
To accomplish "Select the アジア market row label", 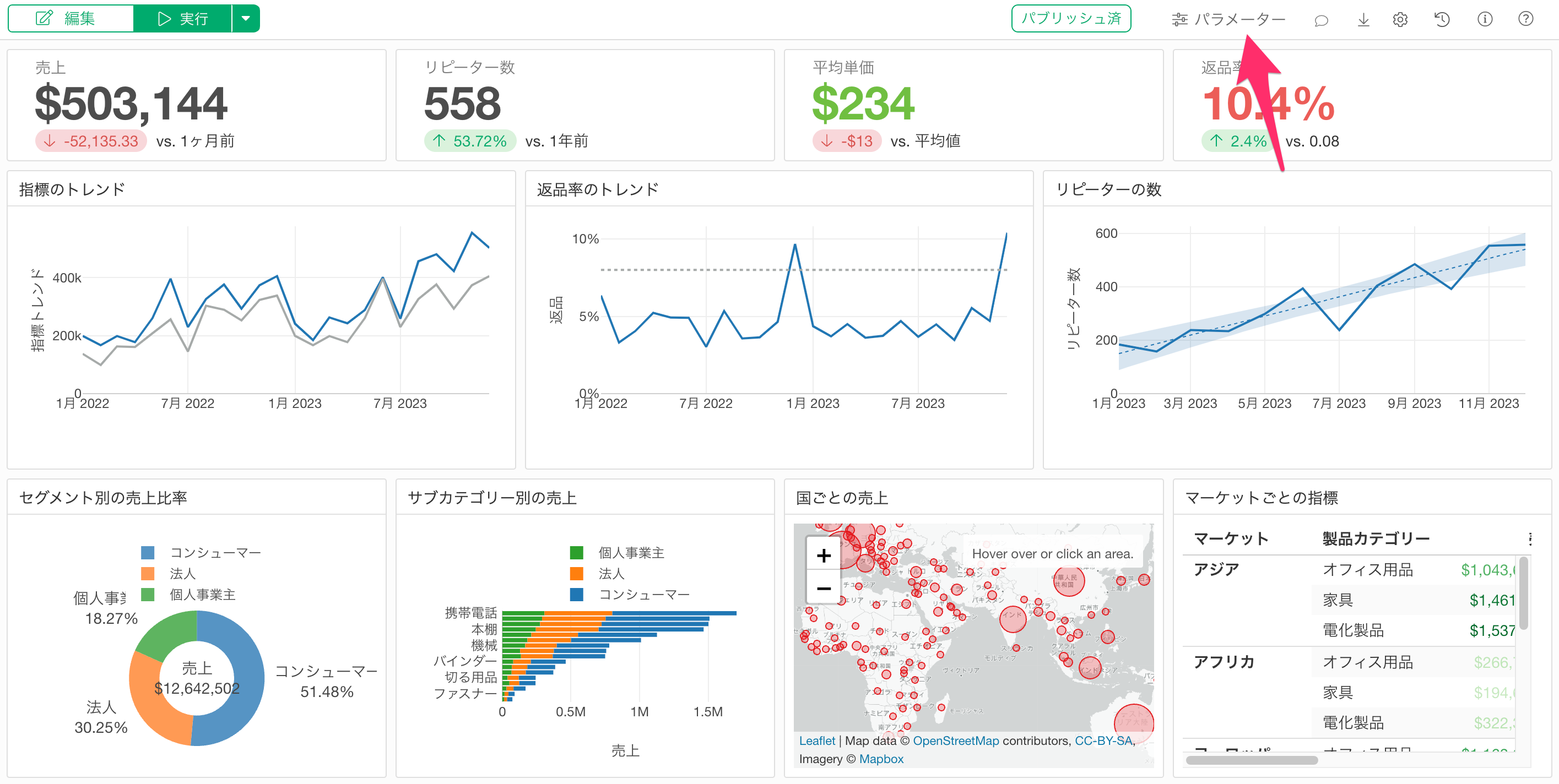I will click(x=1216, y=569).
